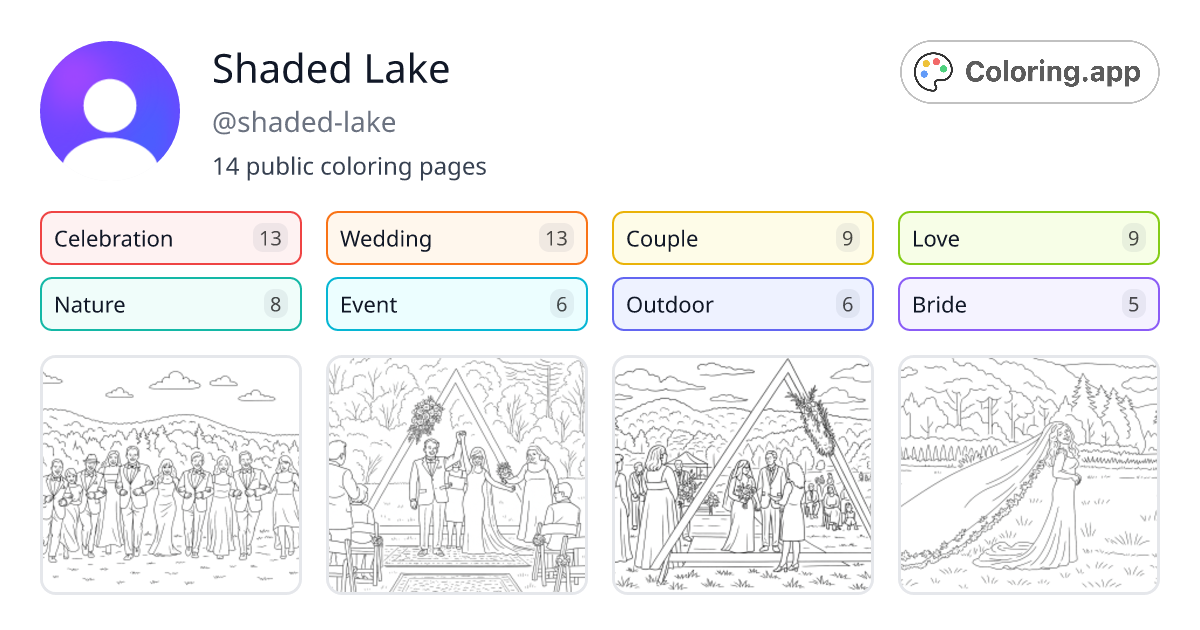1200x630 pixels.
Task: Open the @shaded-lake profile handle link
Action: [304, 122]
